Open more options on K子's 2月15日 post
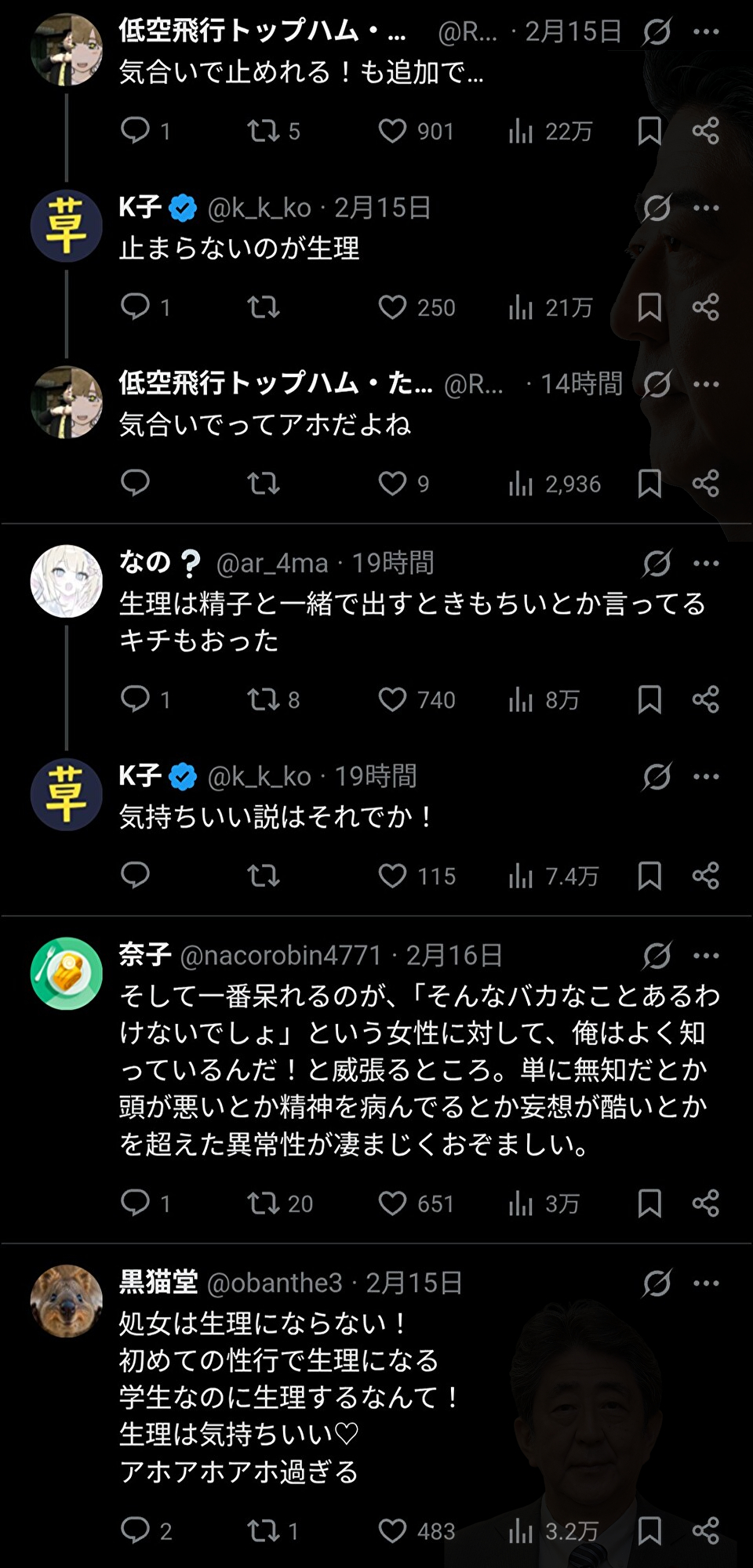Screen dimensions: 753x1568 706,208
